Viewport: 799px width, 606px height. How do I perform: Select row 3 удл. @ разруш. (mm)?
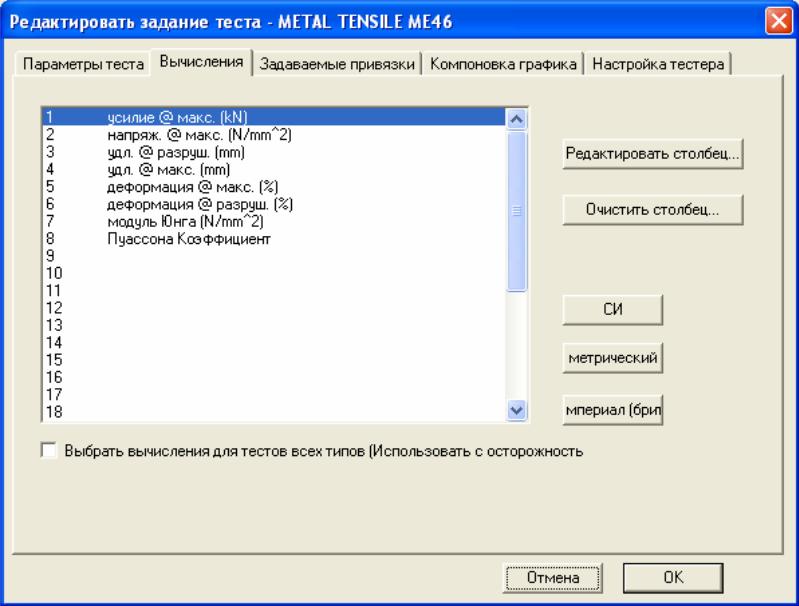pos(274,152)
